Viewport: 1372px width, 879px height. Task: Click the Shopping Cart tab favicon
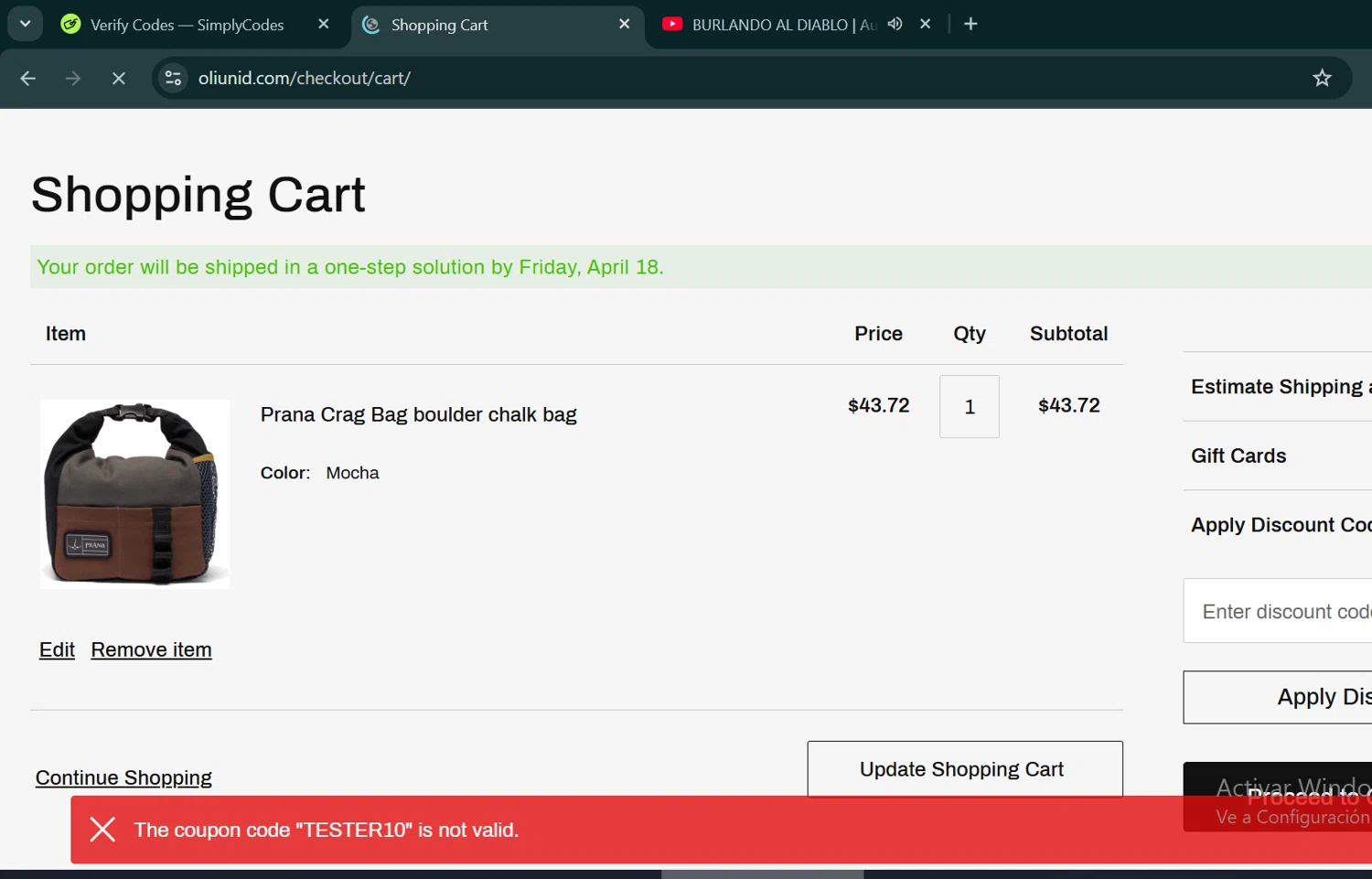(370, 25)
